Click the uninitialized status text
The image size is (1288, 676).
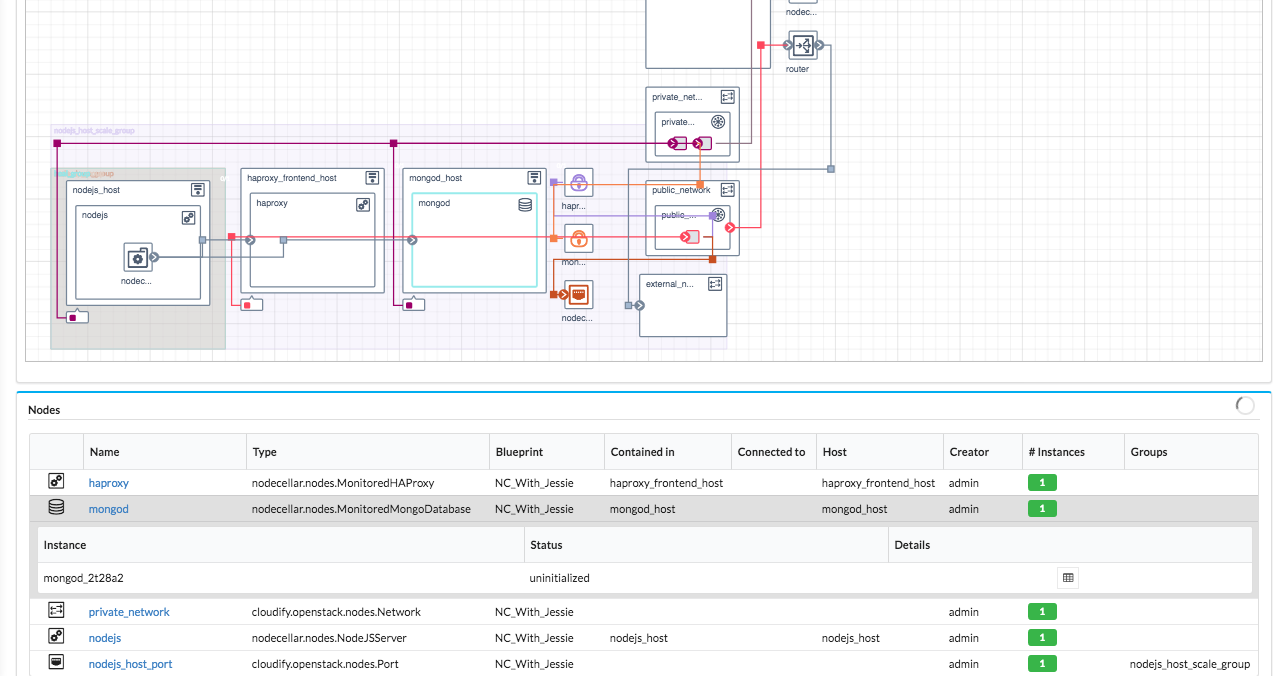point(559,578)
